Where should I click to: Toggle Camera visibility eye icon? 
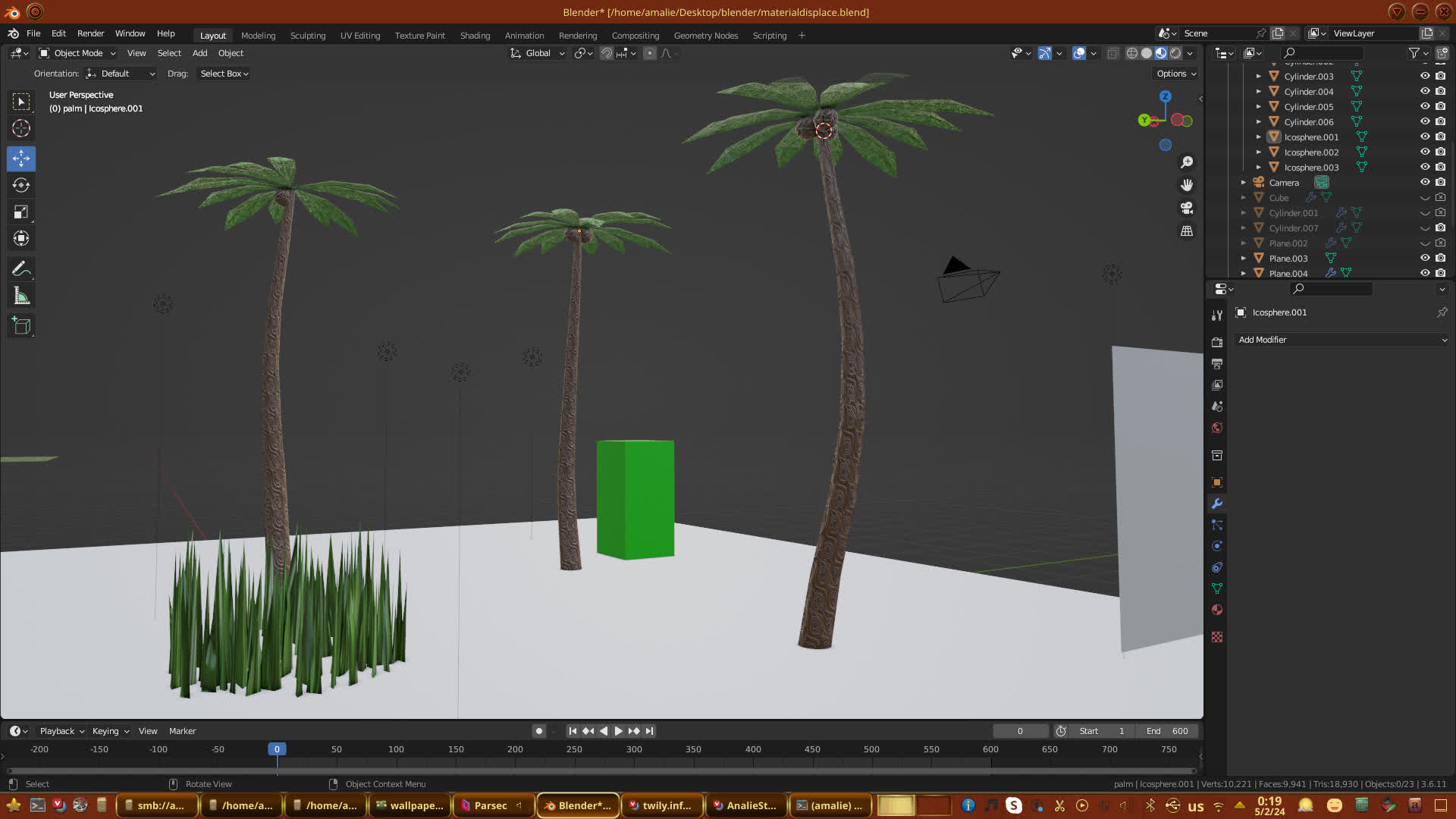point(1425,183)
